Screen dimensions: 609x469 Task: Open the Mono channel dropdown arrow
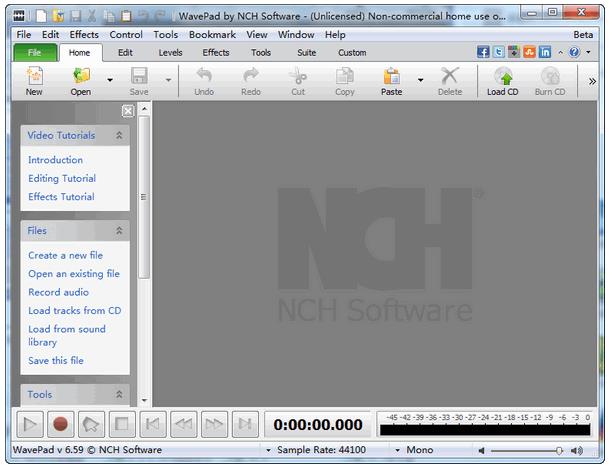click(397, 450)
